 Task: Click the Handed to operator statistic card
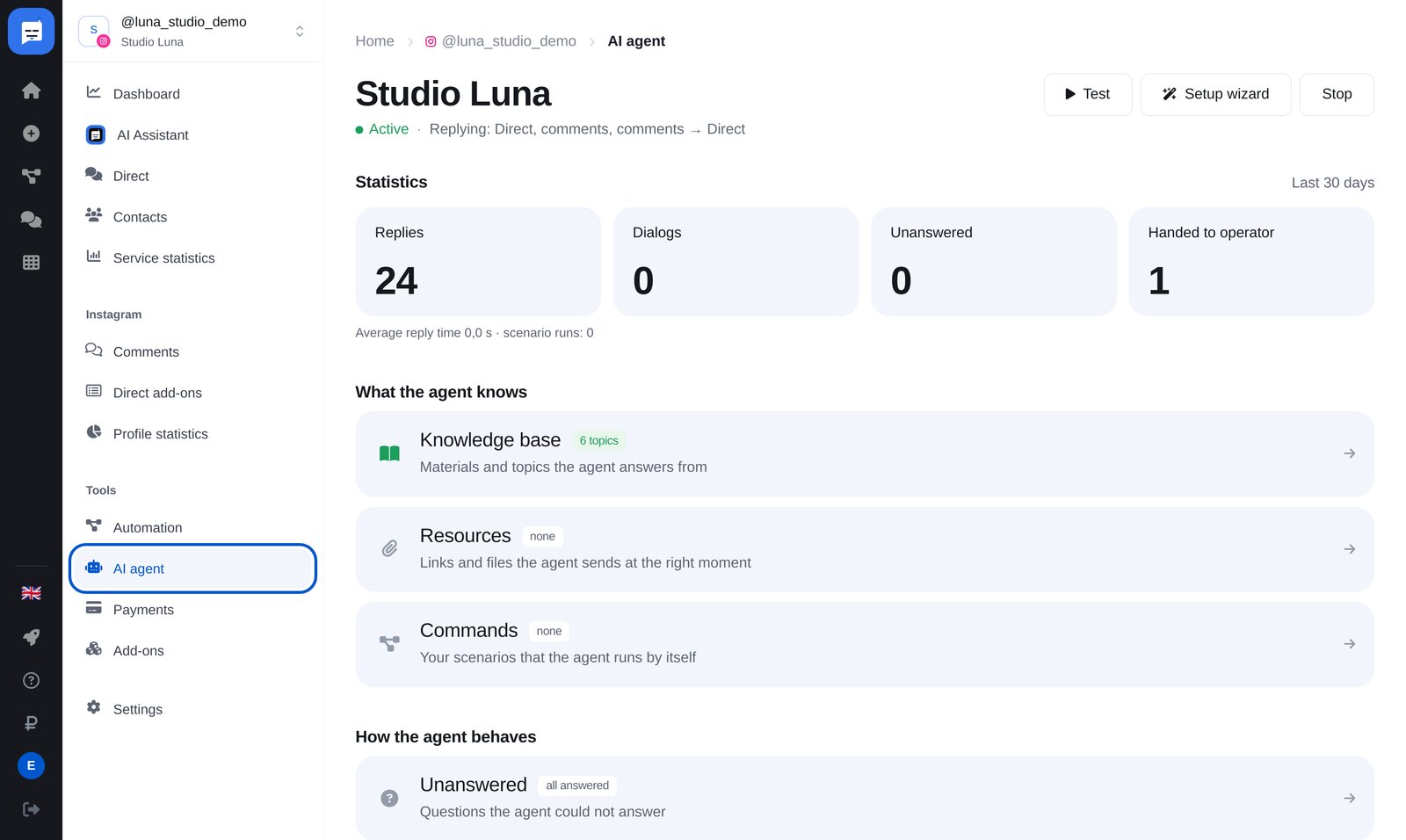coord(1251,262)
